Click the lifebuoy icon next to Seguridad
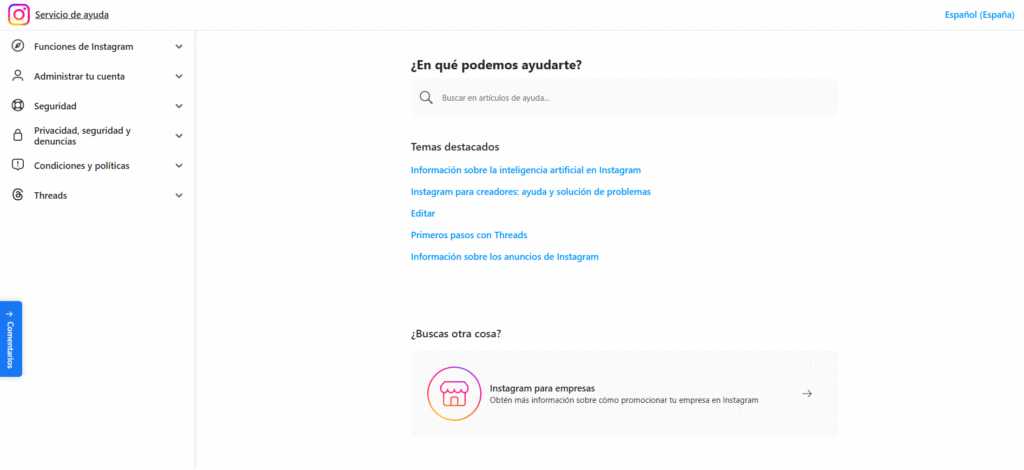This screenshot has height=470, width=1024. click(x=17, y=106)
